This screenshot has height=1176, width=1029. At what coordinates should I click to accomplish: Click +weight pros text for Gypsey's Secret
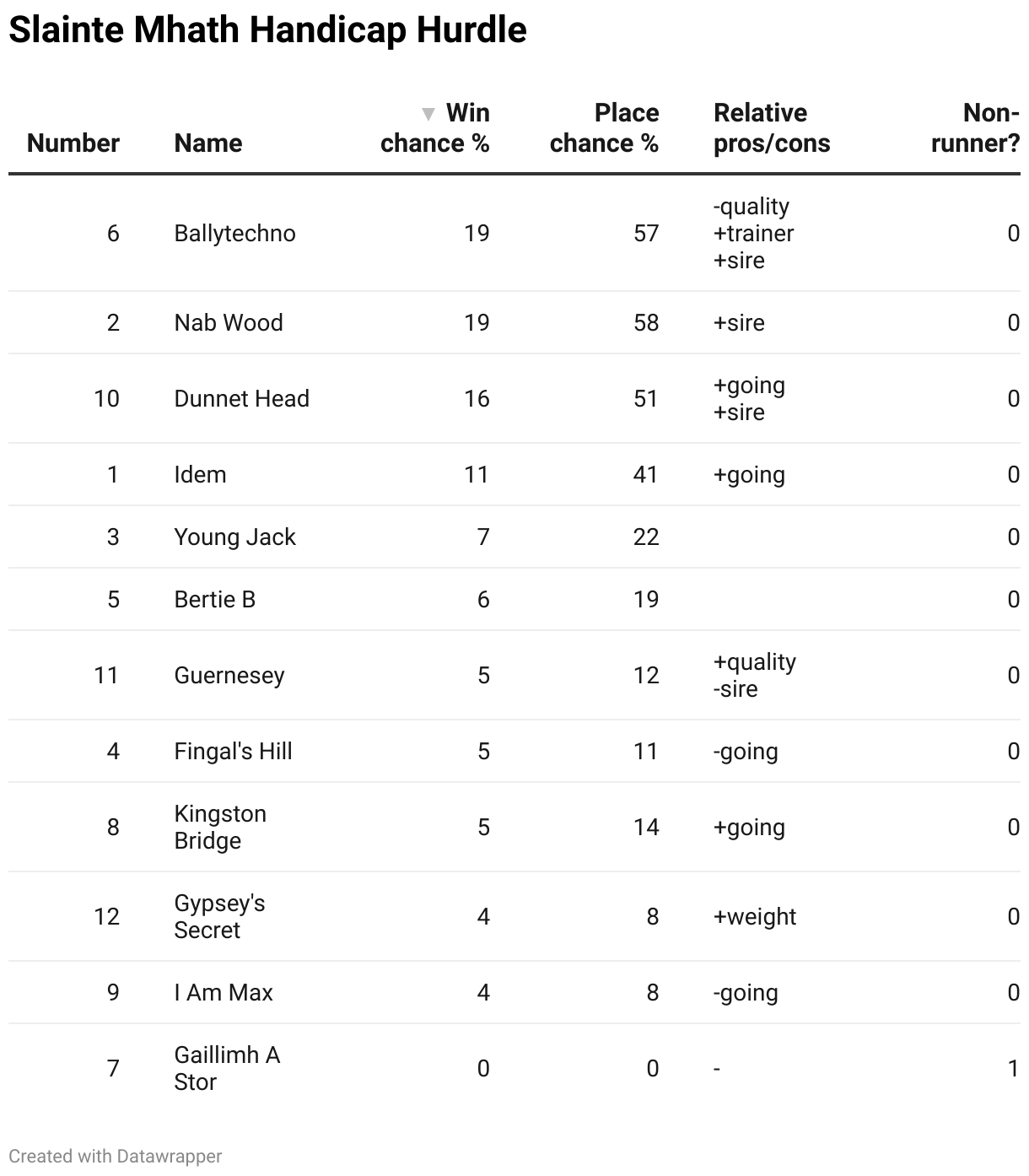[755, 917]
